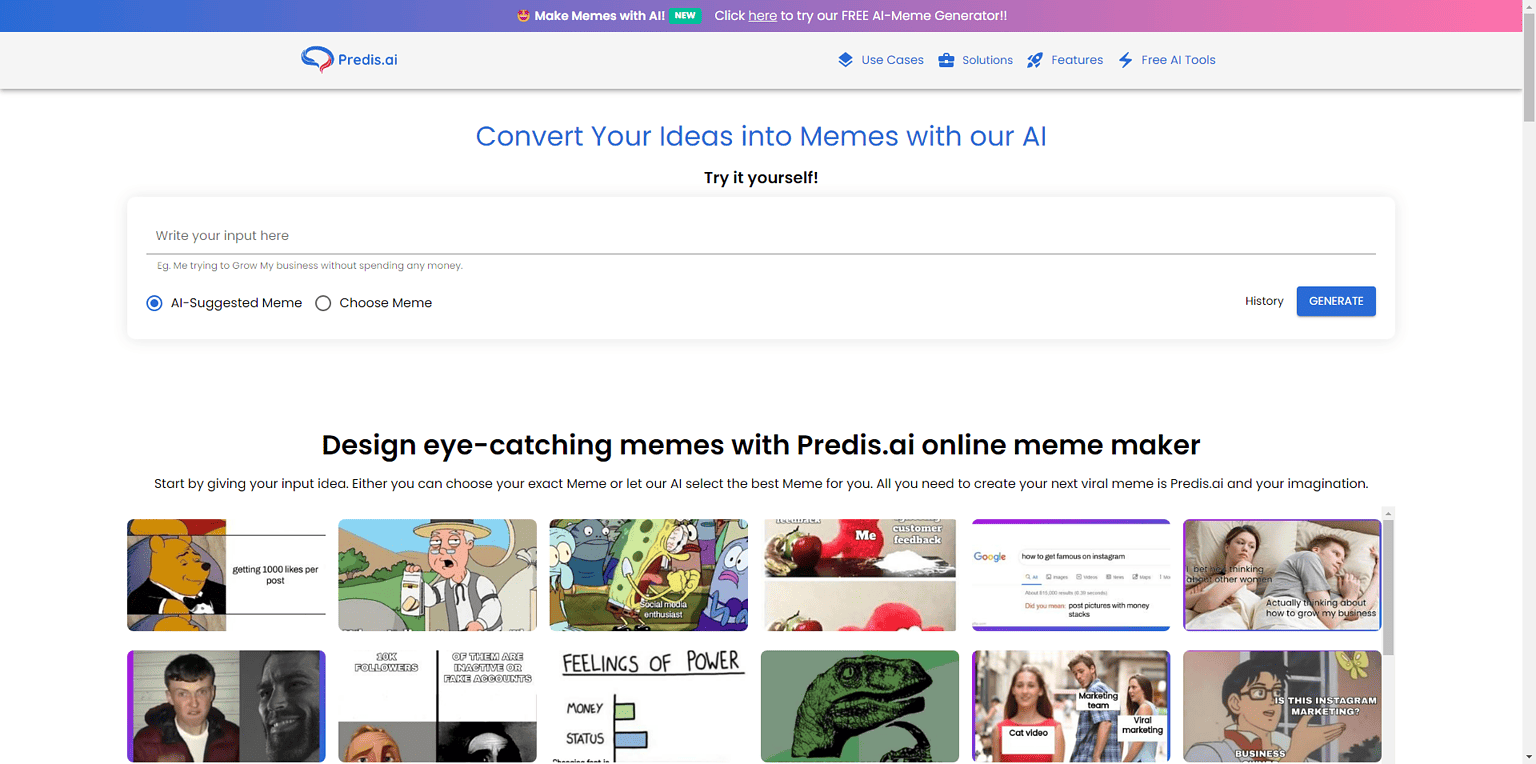Expand the Free AI Tools menu
The height and width of the screenshot is (764, 1536).
click(1178, 60)
